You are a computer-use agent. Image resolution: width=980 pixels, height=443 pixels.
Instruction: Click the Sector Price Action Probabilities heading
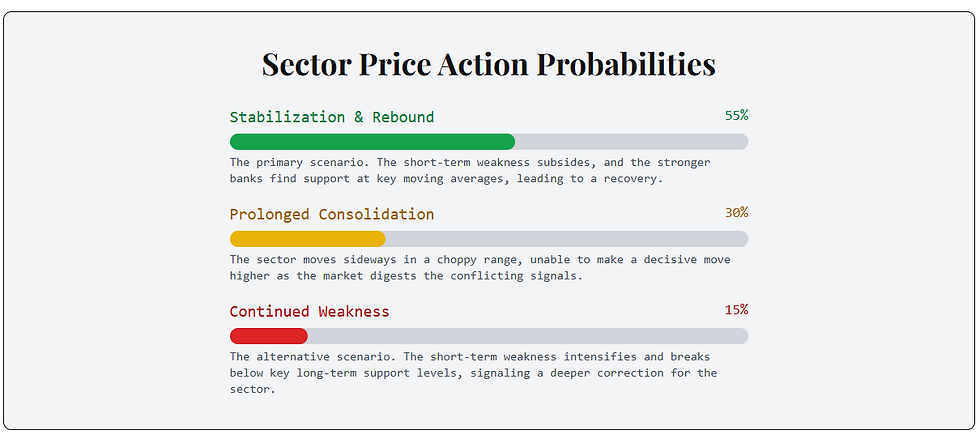tap(489, 64)
